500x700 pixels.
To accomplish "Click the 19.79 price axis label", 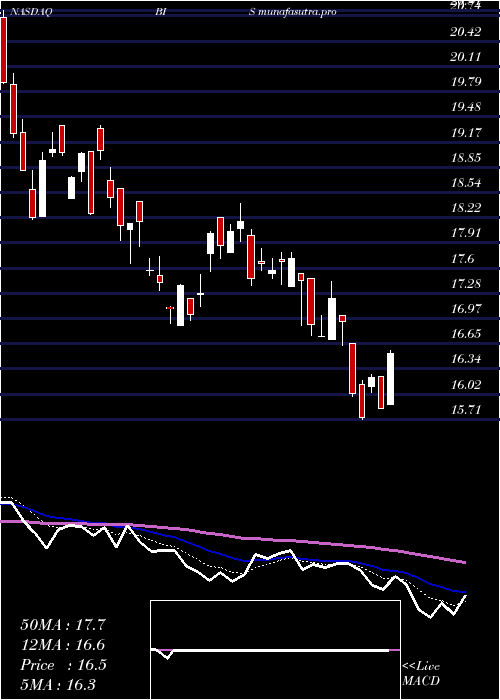I will [x=466, y=82].
